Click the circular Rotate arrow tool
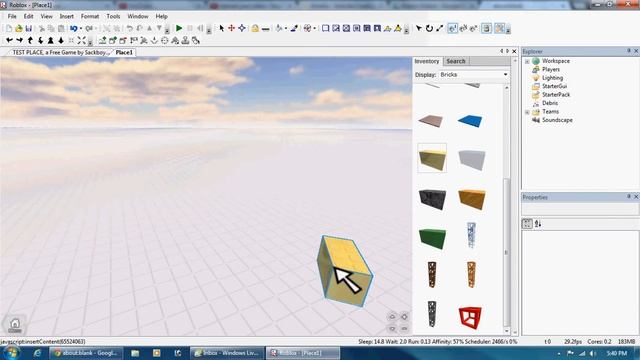Screen dimensions: 640x360 pos(429,29)
